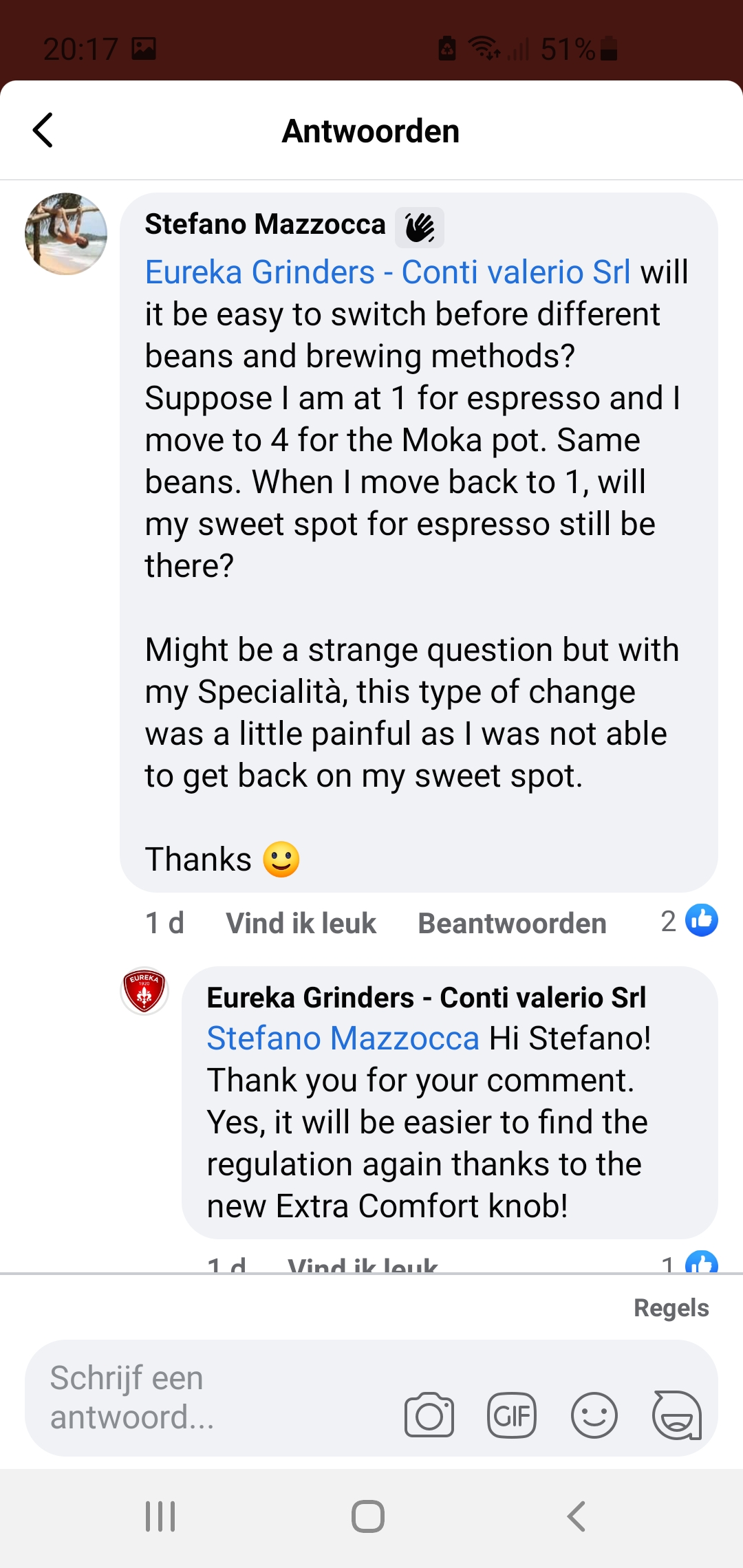
Task: Tap the waving hand badge beside Stefano Mazzocca
Action: 420,228
